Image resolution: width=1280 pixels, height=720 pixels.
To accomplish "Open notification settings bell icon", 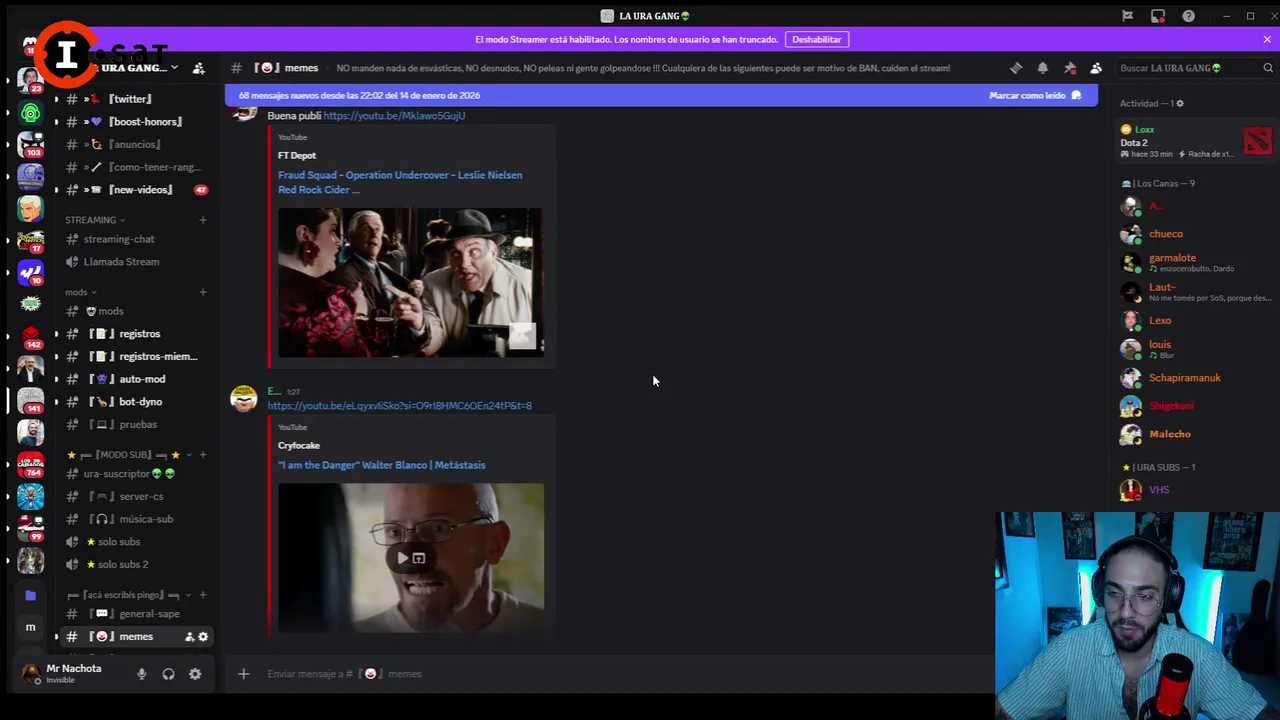I will (x=1043, y=68).
